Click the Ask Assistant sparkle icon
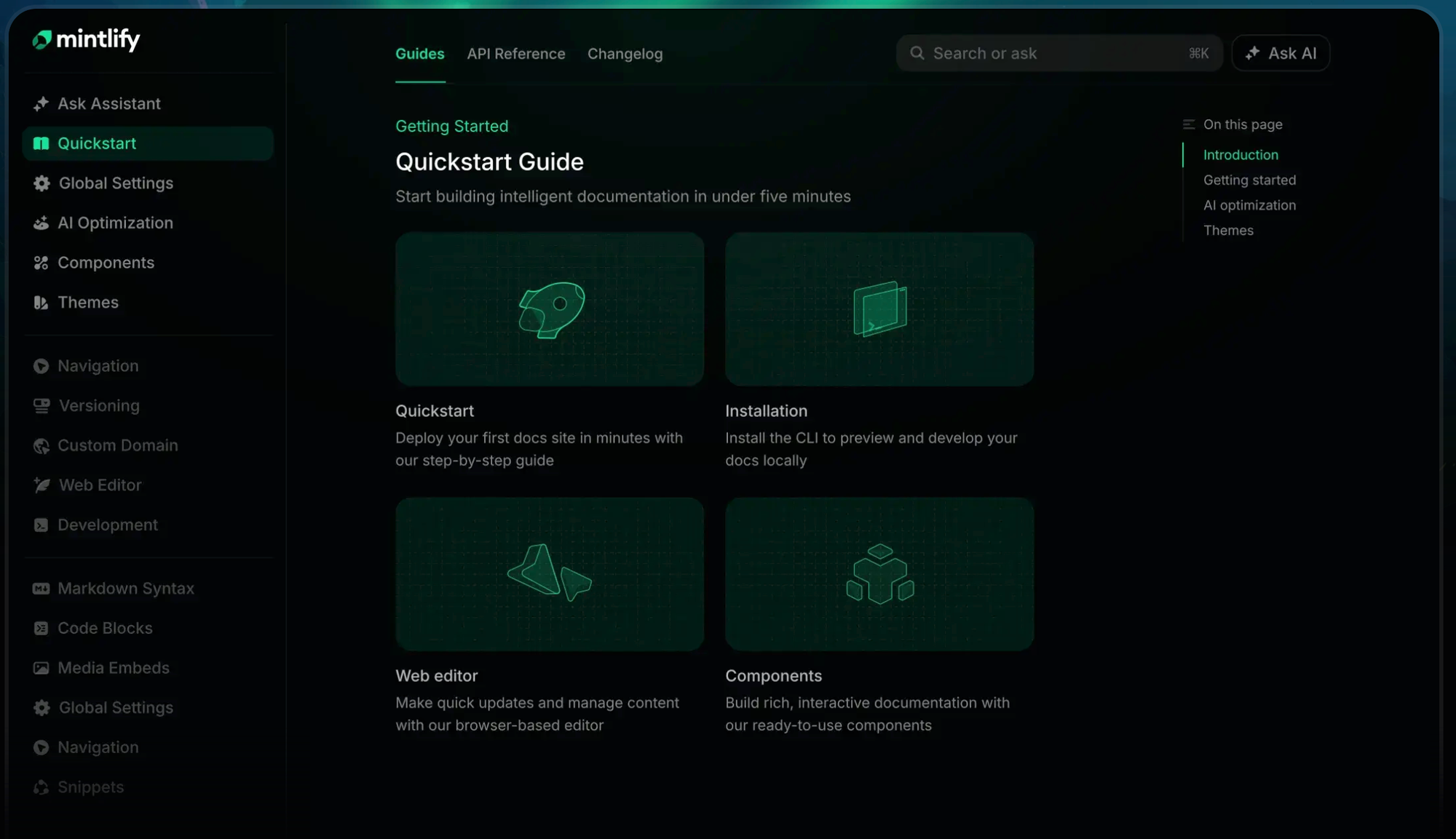 tap(41, 104)
